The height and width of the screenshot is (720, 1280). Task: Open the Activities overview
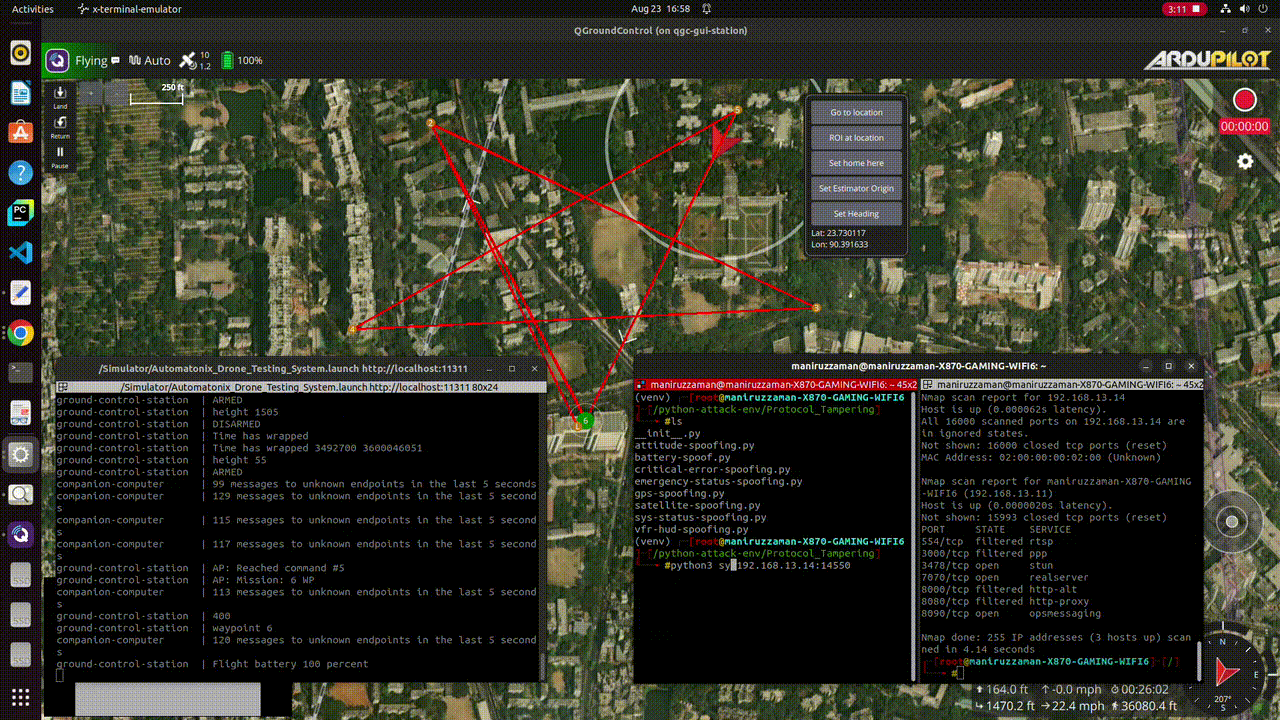pos(33,8)
